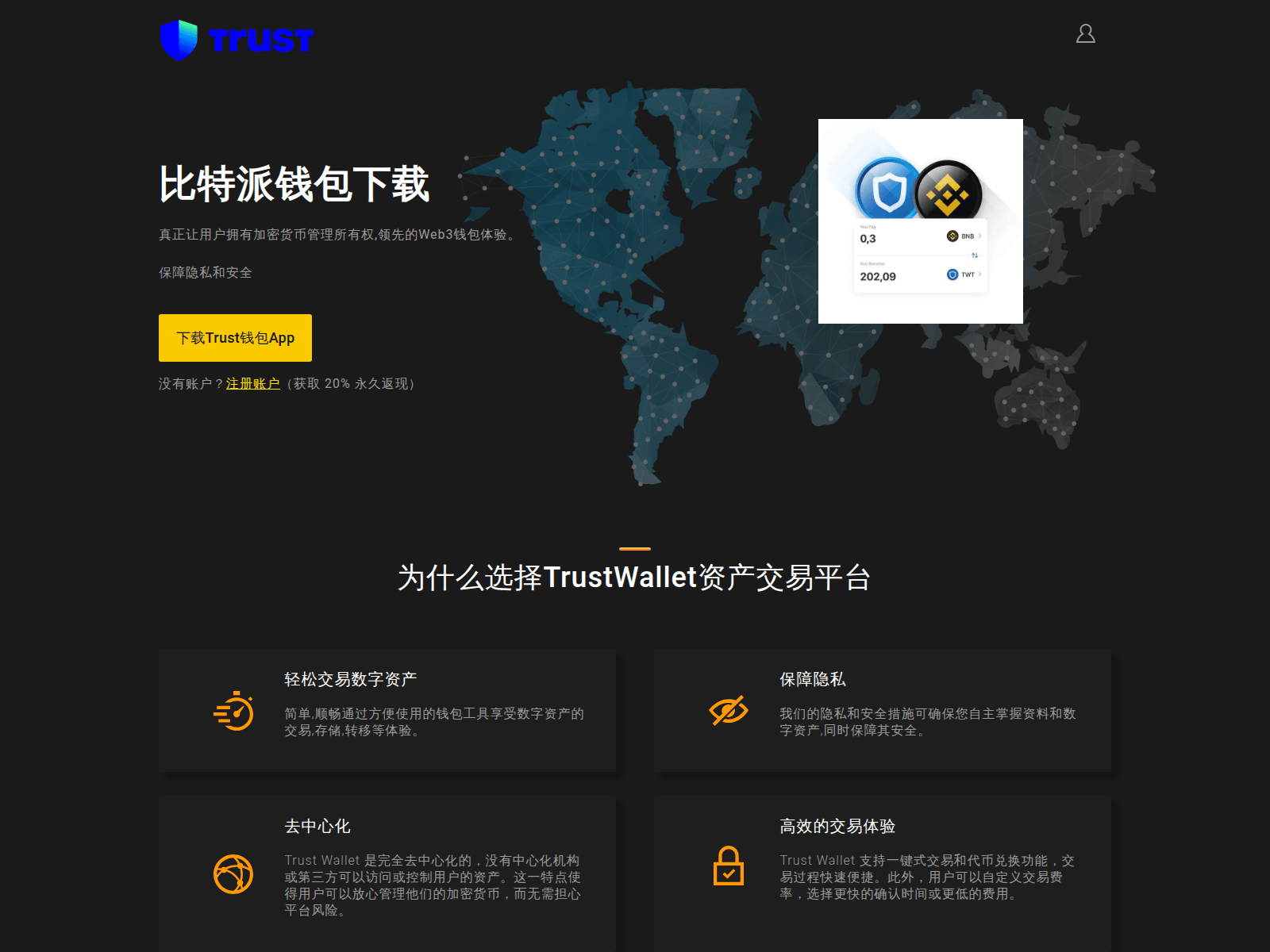The image size is (1270, 952).
Task: Expand the BNB currency selector chevron
Action: click(979, 236)
